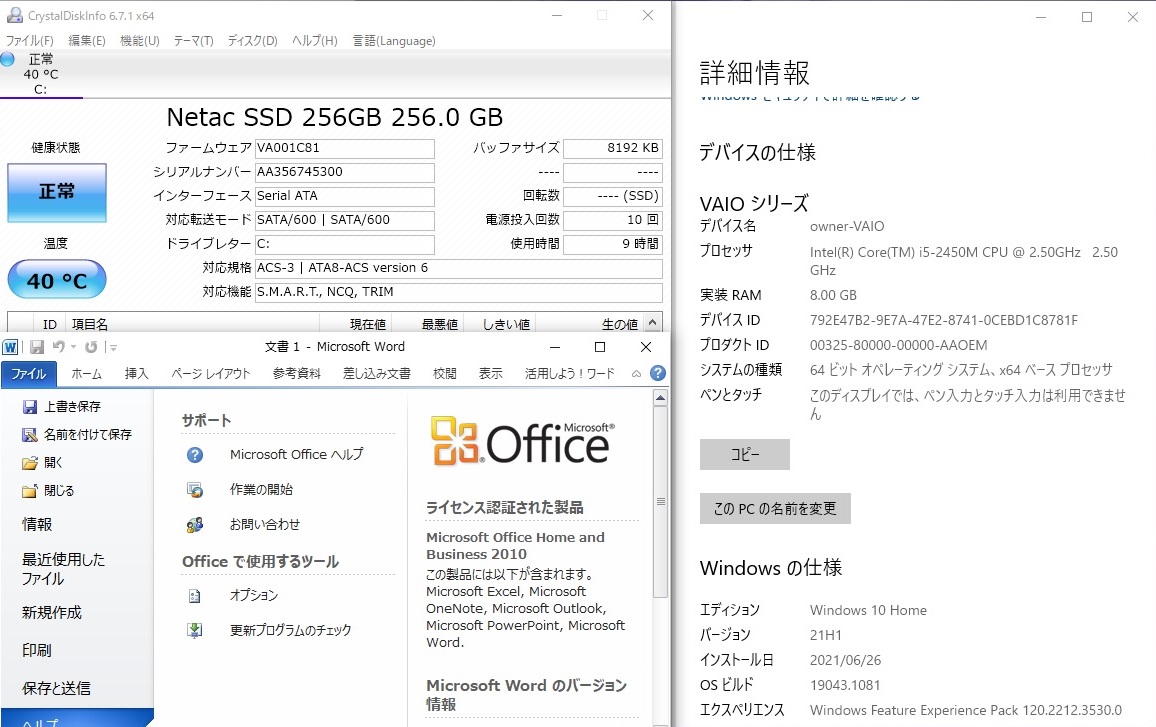The width and height of the screenshot is (1156, 727).
Task: Open the ファイル(F) menu in CrystalDiskInfo
Action: tap(29, 41)
